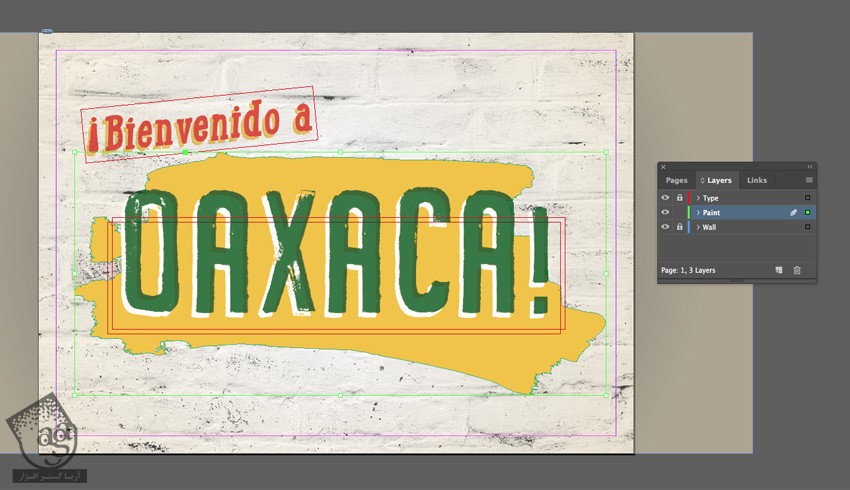Expand the Wall layer contents
Image resolution: width=850 pixels, height=490 pixels.
[698, 227]
